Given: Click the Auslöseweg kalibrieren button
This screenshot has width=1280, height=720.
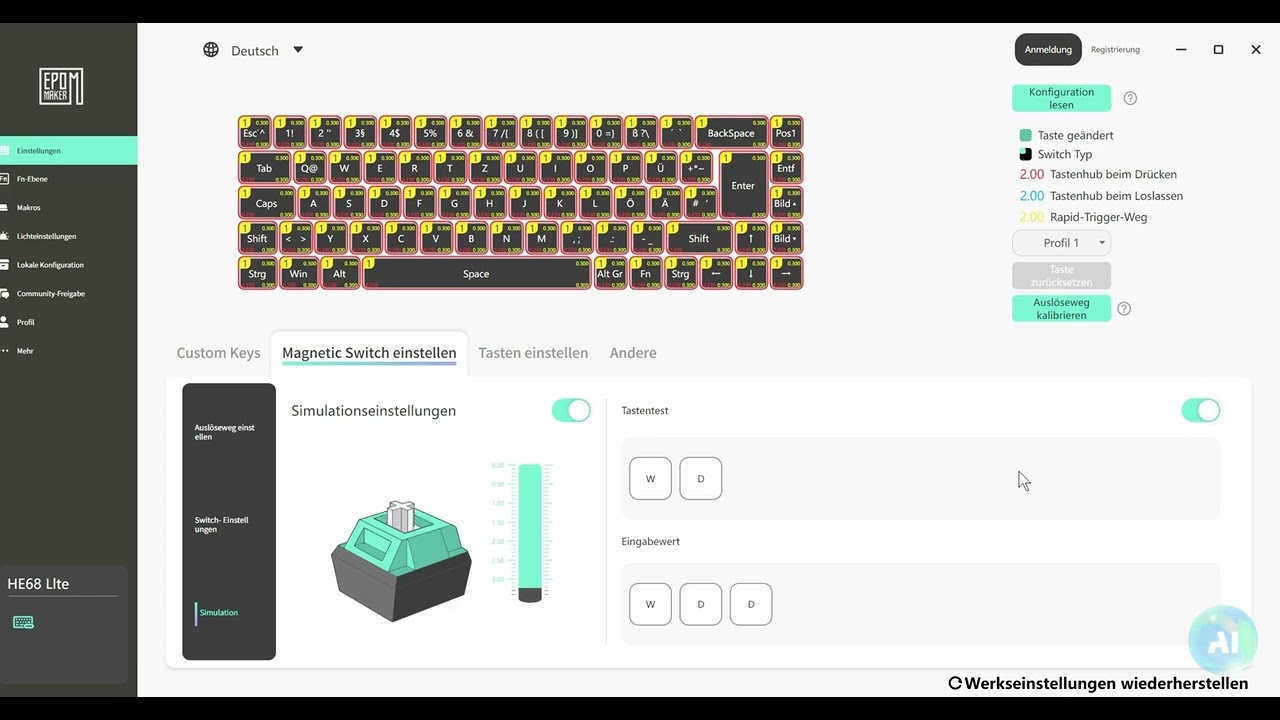Looking at the screenshot, I should pos(1061,309).
